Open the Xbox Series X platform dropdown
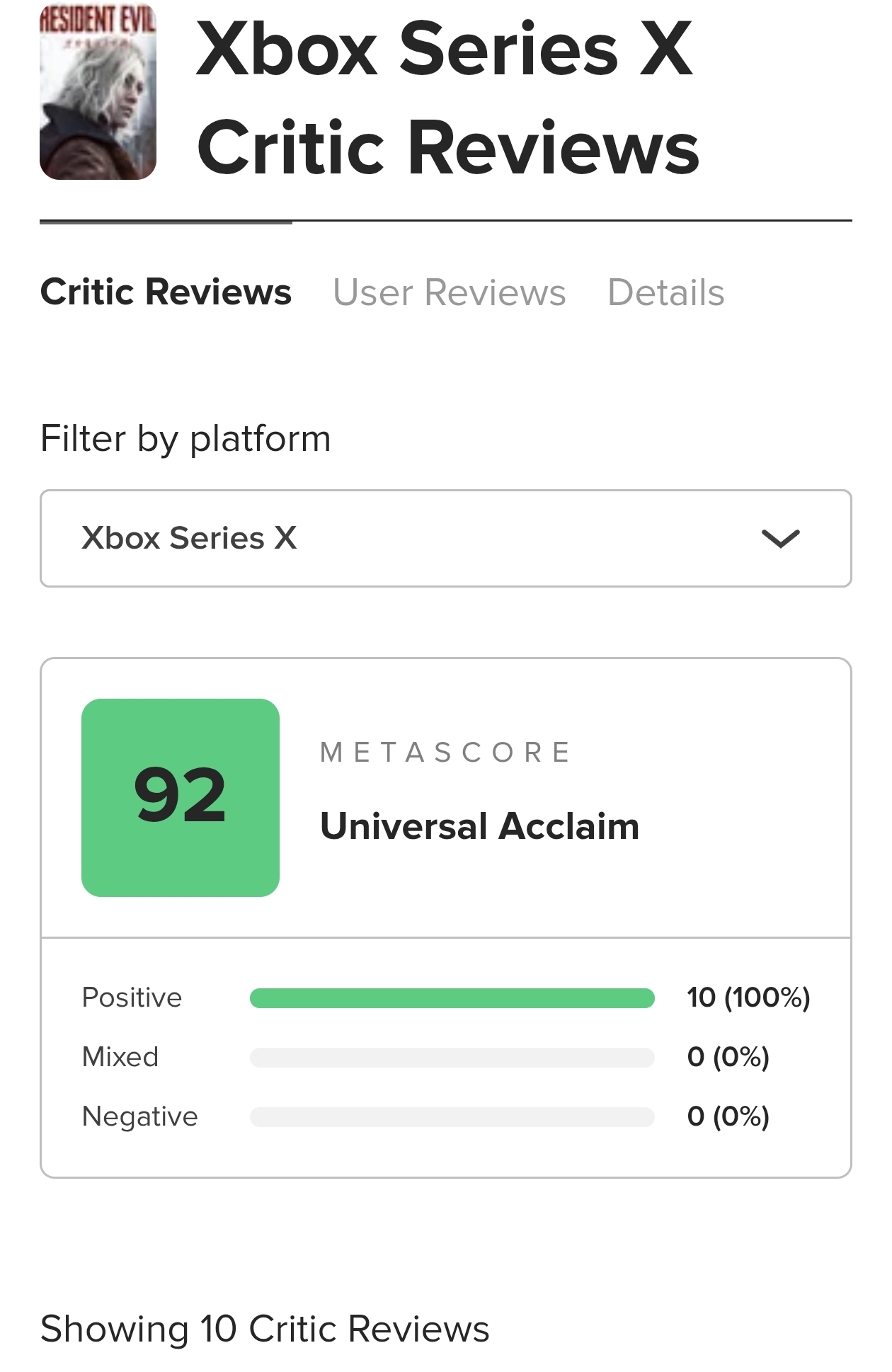 [x=445, y=538]
